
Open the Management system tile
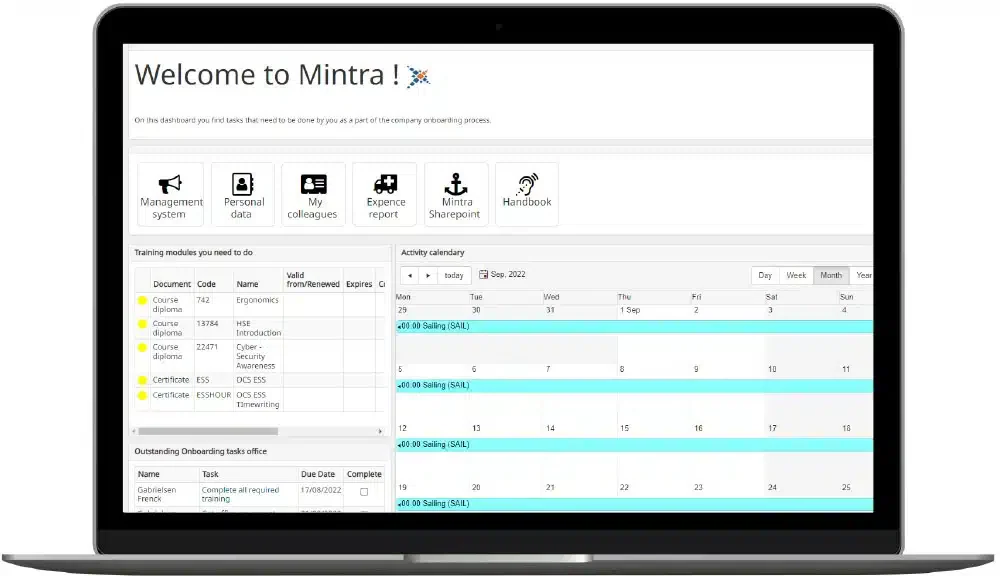tap(170, 195)
